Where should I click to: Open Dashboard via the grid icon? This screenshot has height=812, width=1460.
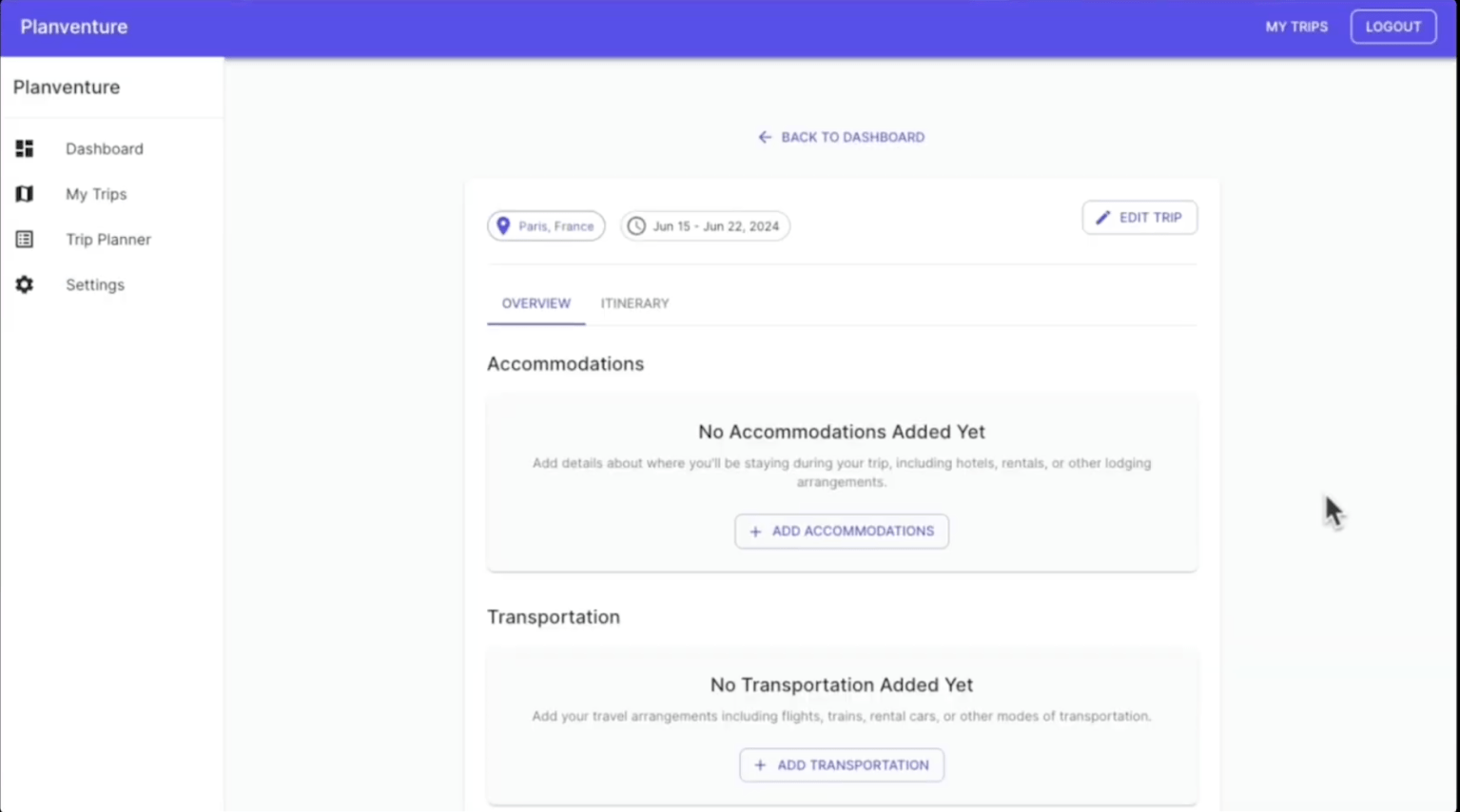24,148
